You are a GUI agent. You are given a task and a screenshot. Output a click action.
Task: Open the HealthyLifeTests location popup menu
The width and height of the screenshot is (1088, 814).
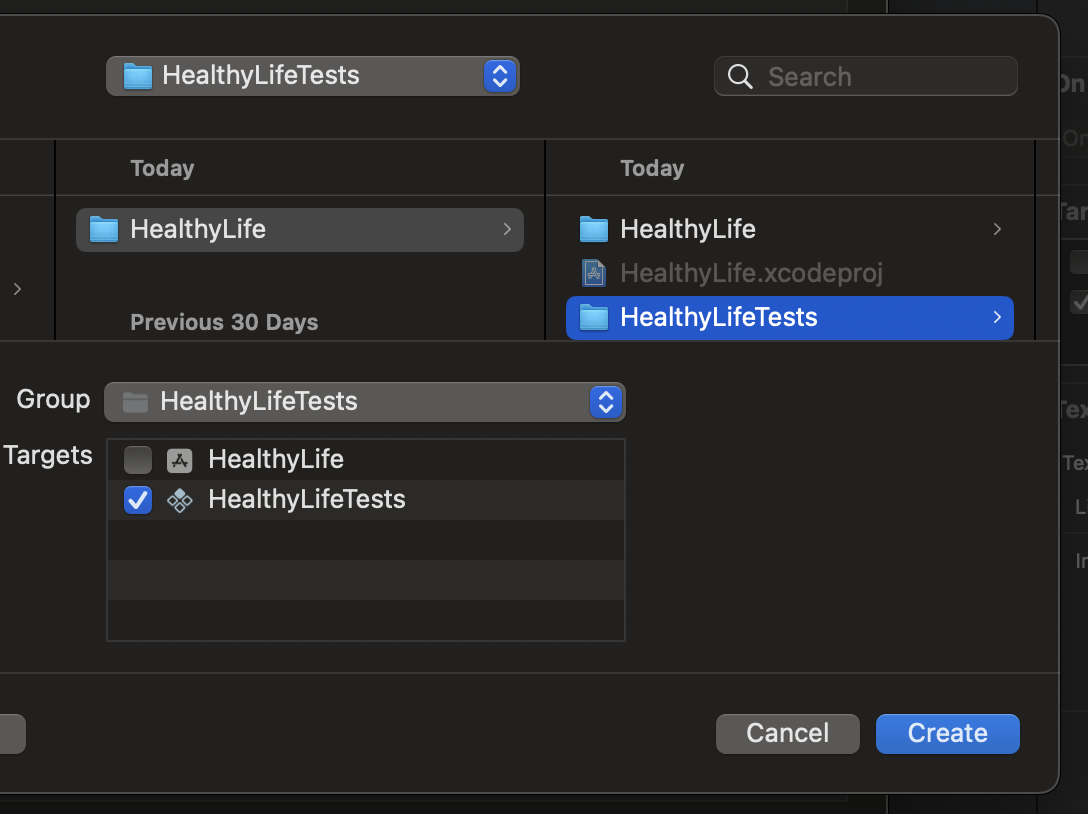(313, 76)
